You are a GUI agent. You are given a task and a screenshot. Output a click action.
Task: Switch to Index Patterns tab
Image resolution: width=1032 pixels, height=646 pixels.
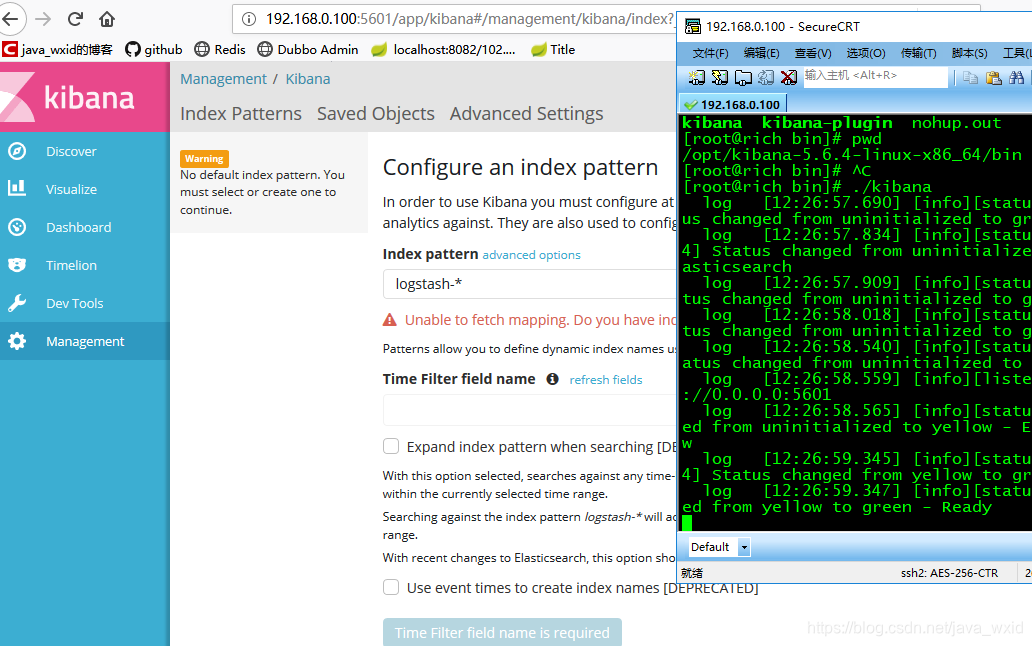pyautogui.click(x=241, y=114)
